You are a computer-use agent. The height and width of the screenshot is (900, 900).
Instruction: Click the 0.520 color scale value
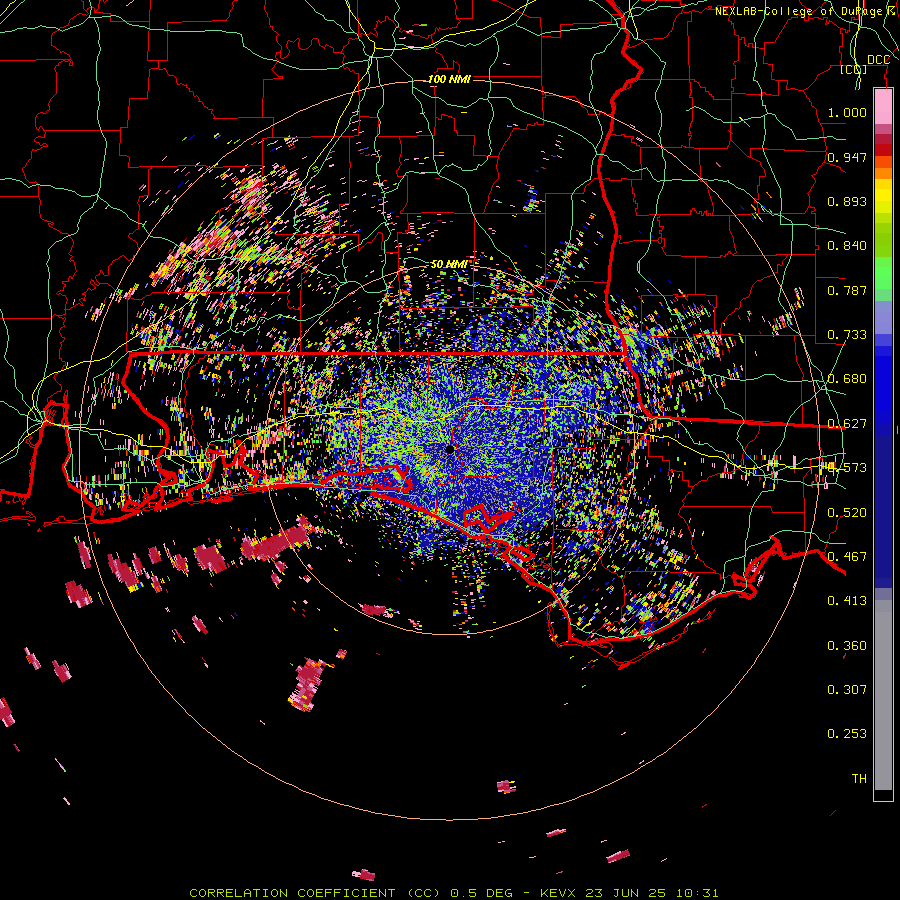847,513
